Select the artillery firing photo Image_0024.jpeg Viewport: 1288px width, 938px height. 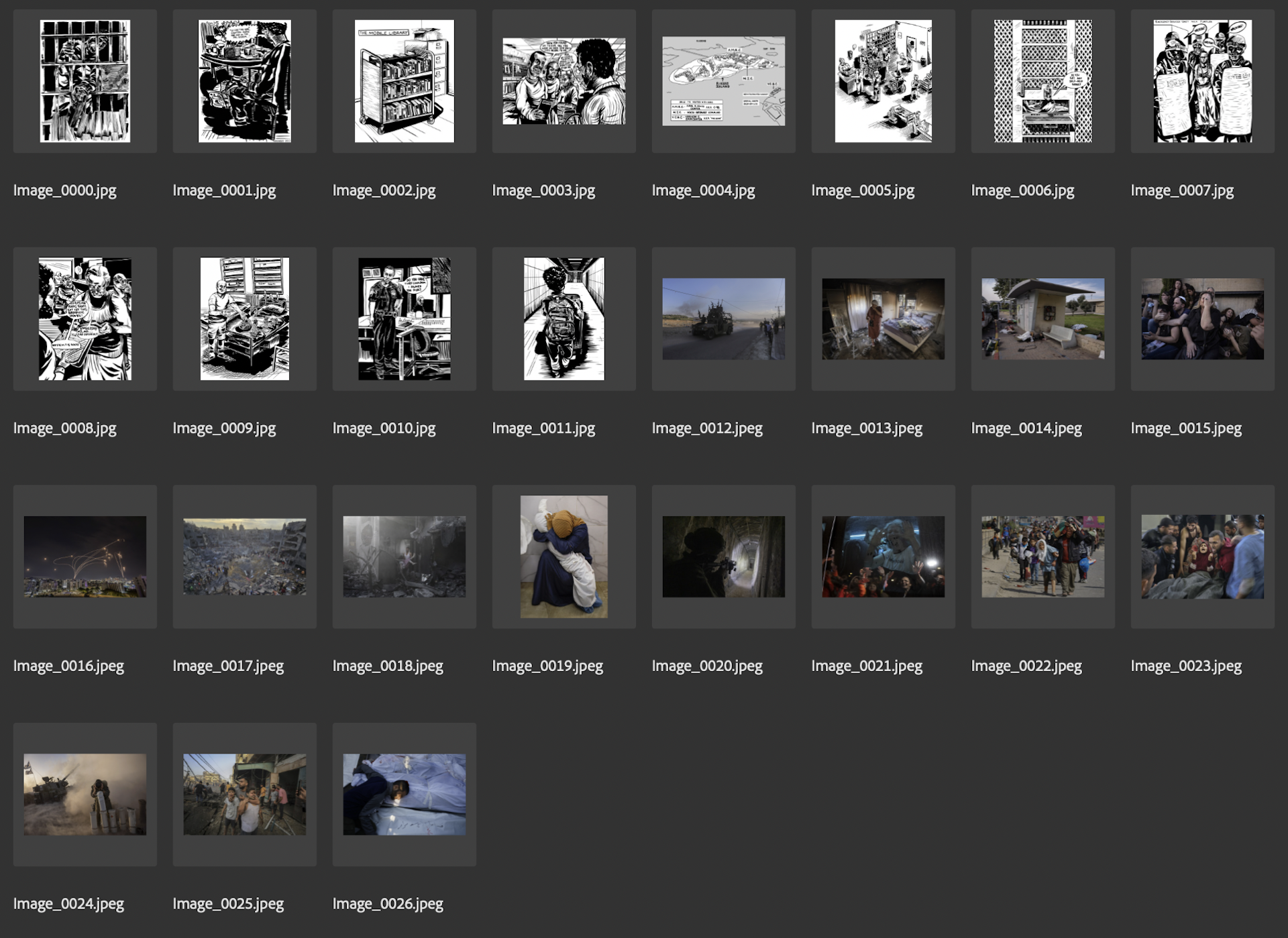[x=85, y=794]
